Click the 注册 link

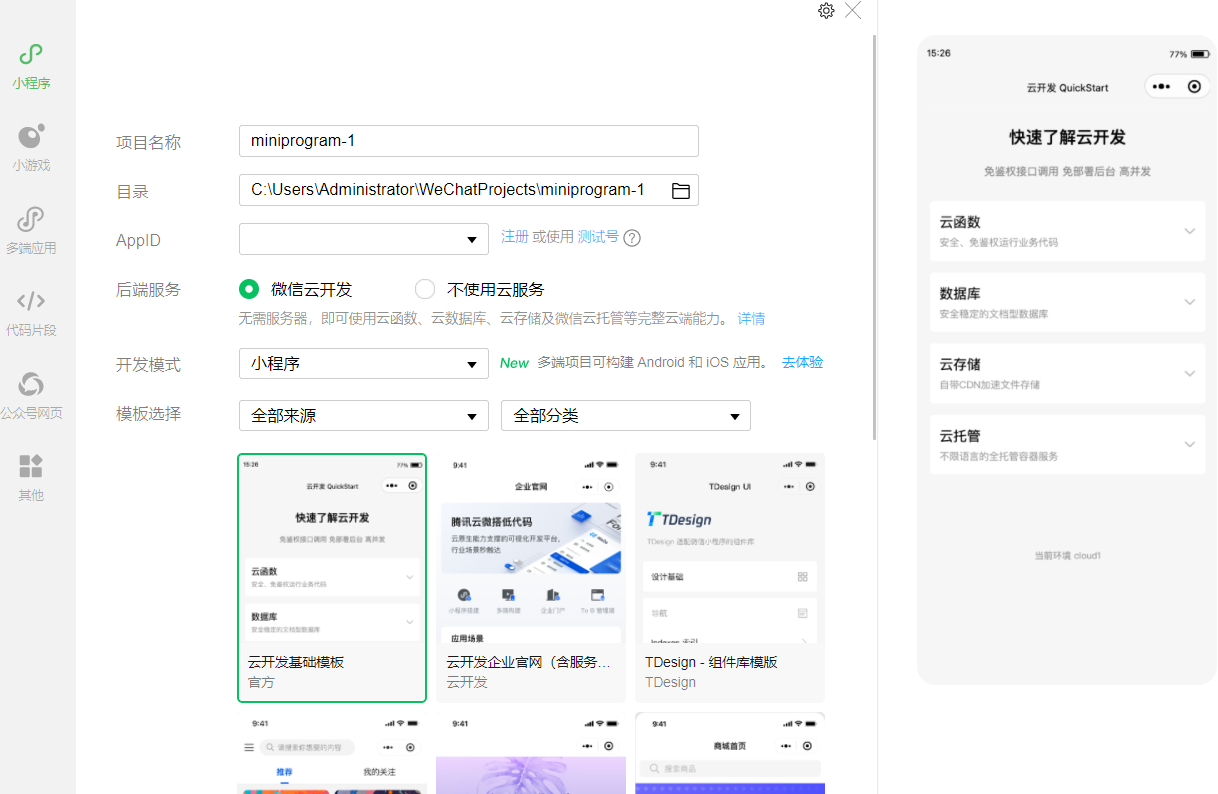[515, 237]
